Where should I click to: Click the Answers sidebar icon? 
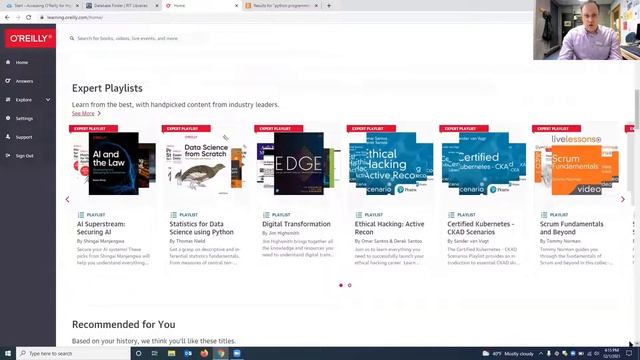click(x=8, y=81)
